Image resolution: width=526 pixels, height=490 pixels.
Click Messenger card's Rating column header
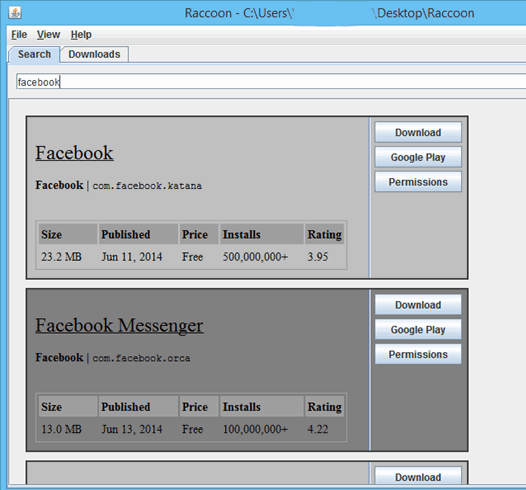pos(325,407)
